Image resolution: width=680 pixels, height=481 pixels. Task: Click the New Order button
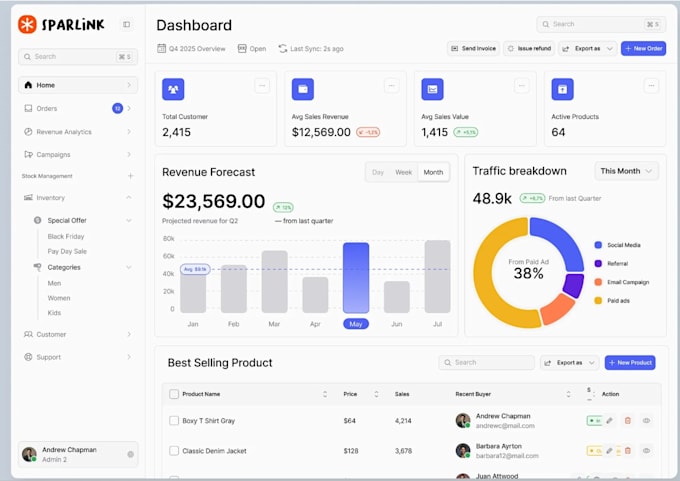coord(643,48)
